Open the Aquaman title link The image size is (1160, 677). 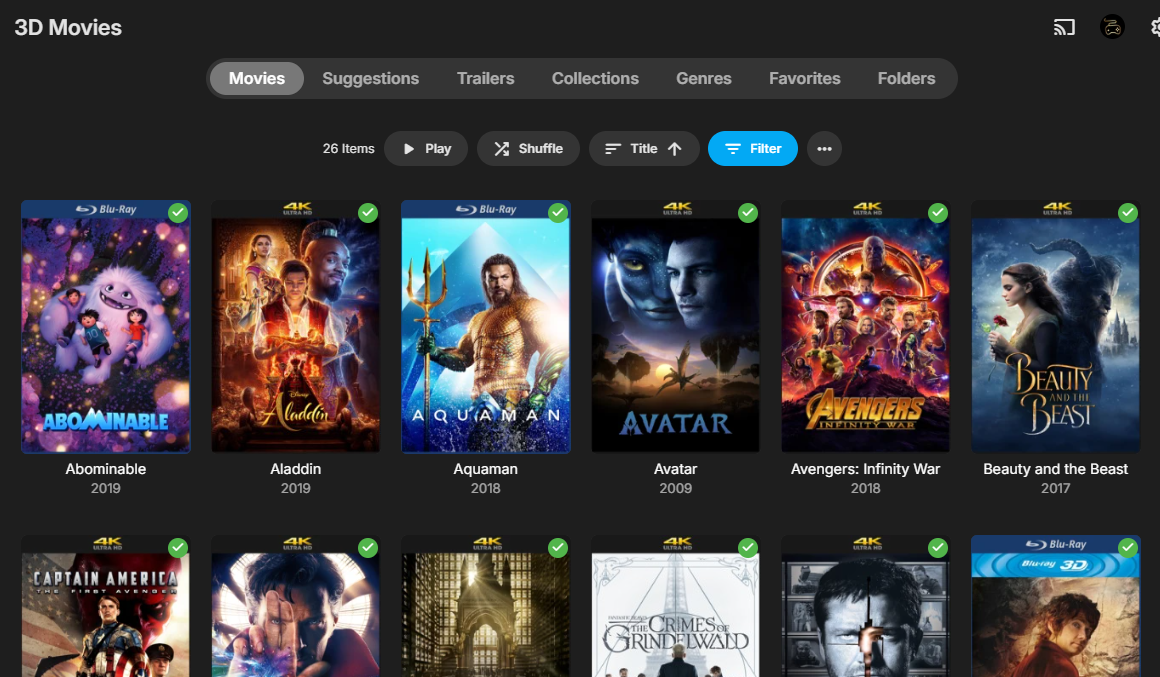tap(485, 469)
